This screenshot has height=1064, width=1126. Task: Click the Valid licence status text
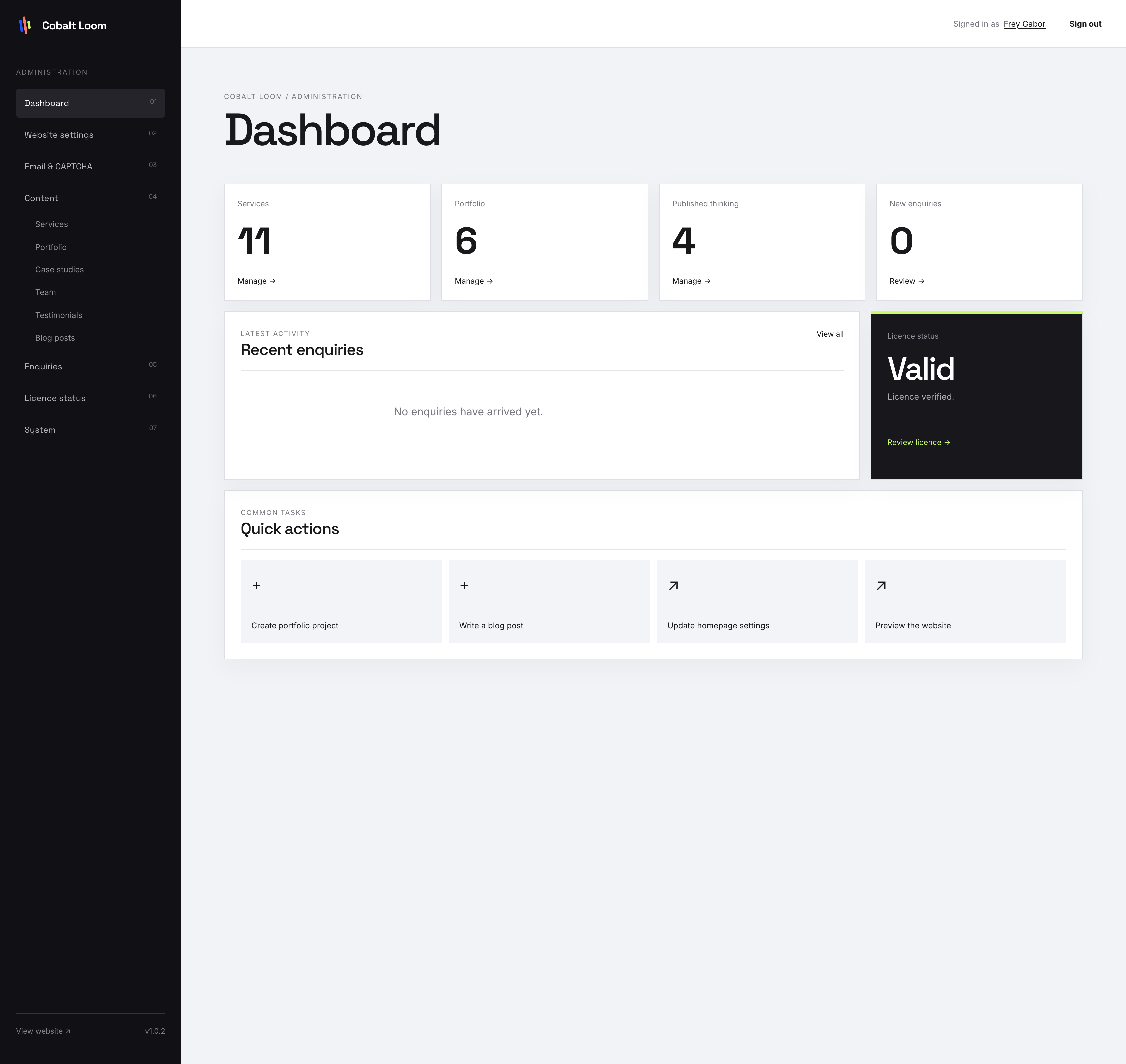[x=921, y=369]
